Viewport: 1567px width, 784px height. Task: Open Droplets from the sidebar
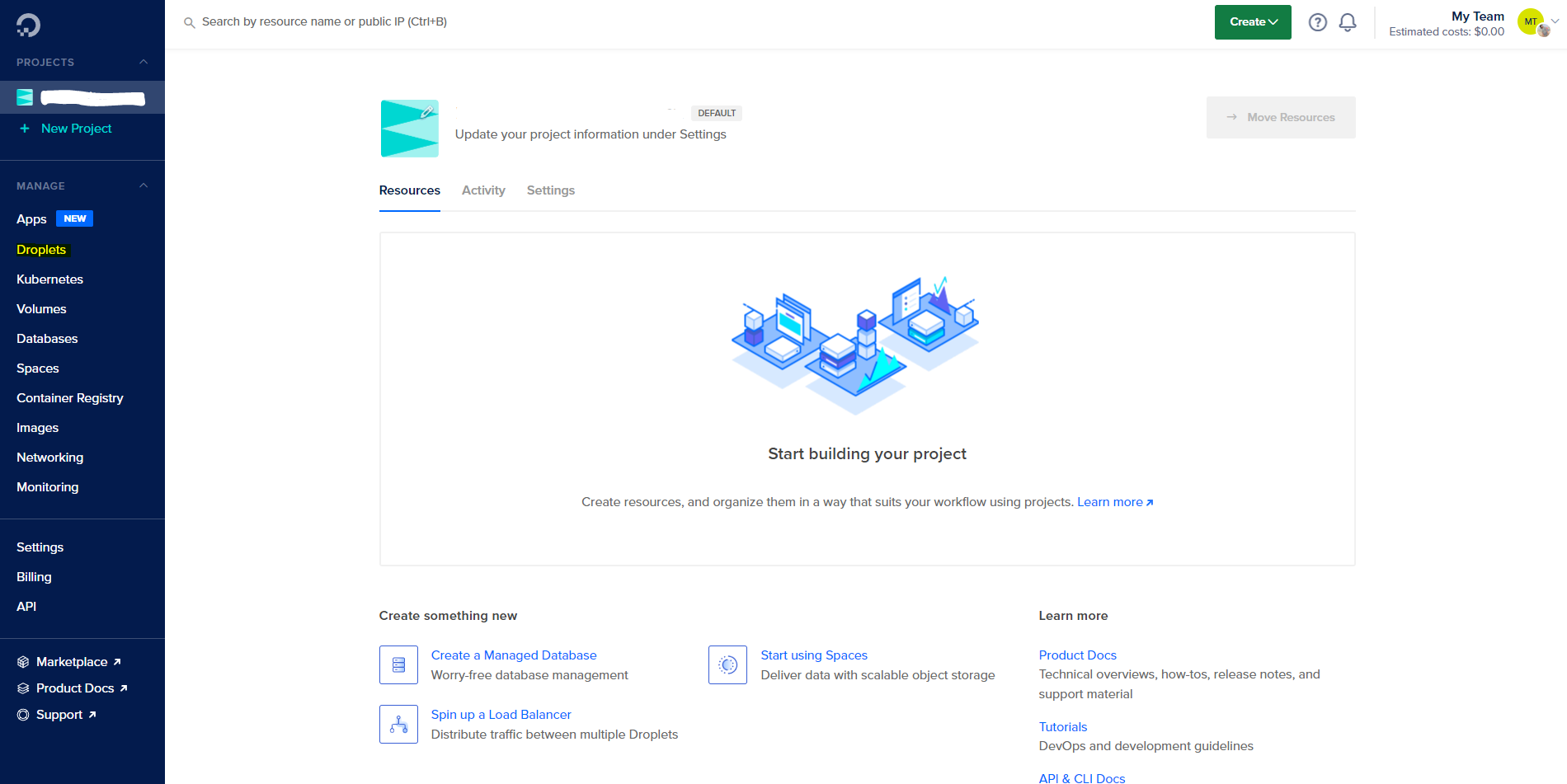41,249
